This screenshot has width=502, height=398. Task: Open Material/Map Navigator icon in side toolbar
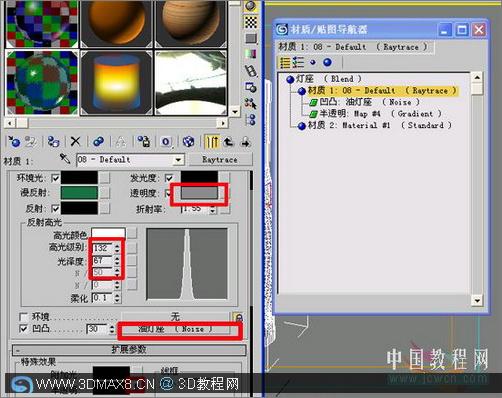click(251, 119)
